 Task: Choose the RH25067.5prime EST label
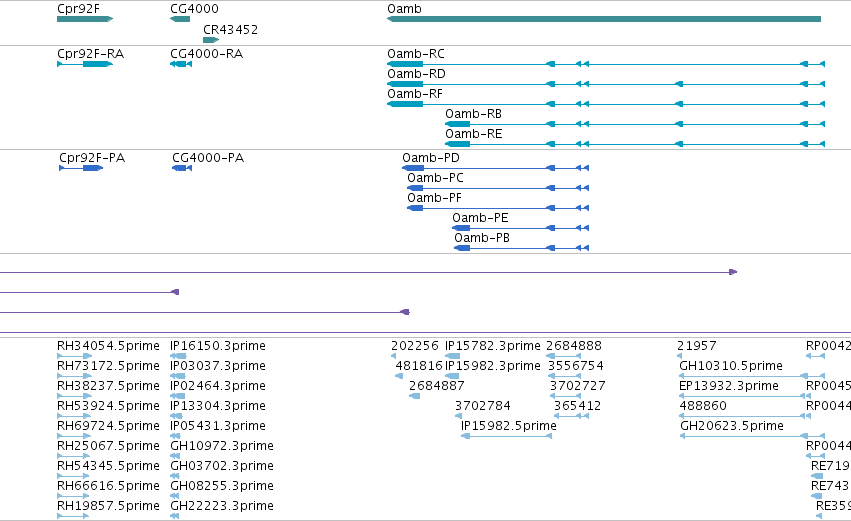pyautogui.click(x=109, y=446)
